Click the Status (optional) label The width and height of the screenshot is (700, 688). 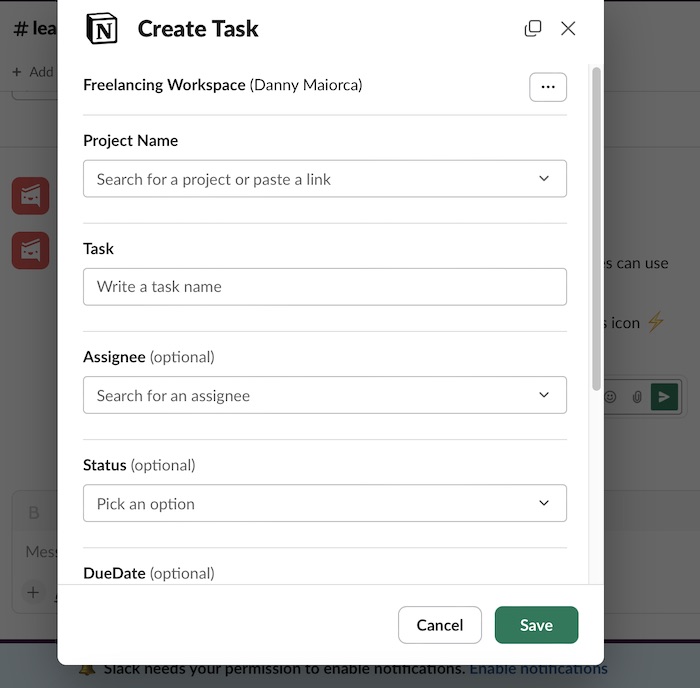139,465
